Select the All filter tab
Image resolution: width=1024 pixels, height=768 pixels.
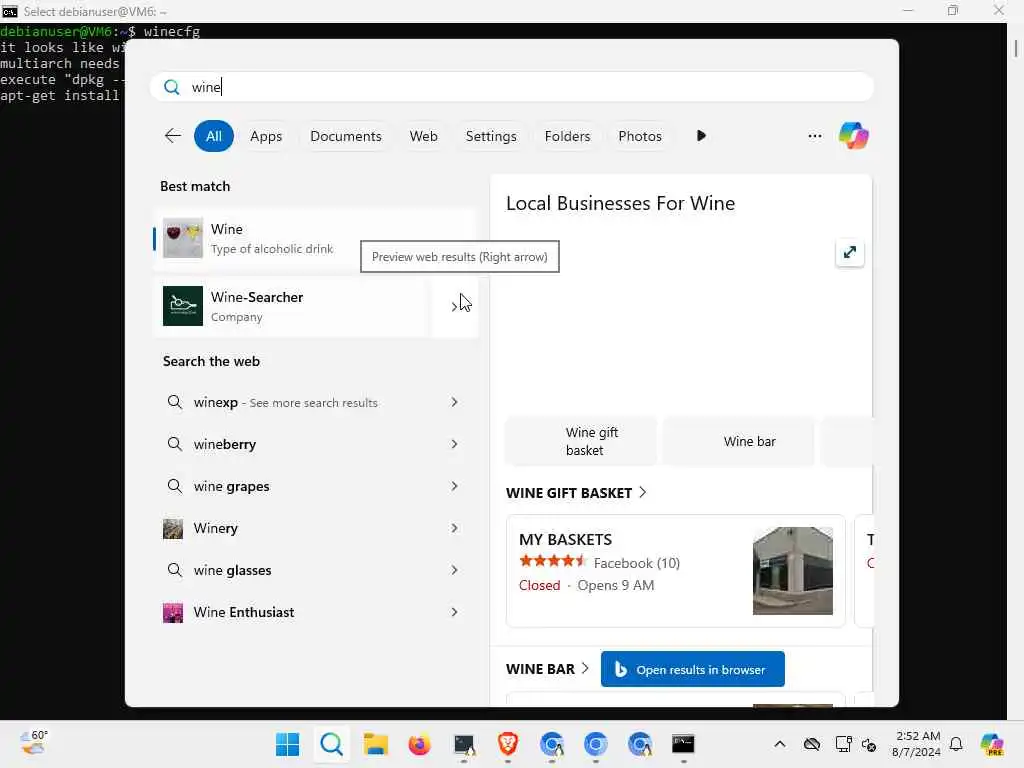pos(214,136)
